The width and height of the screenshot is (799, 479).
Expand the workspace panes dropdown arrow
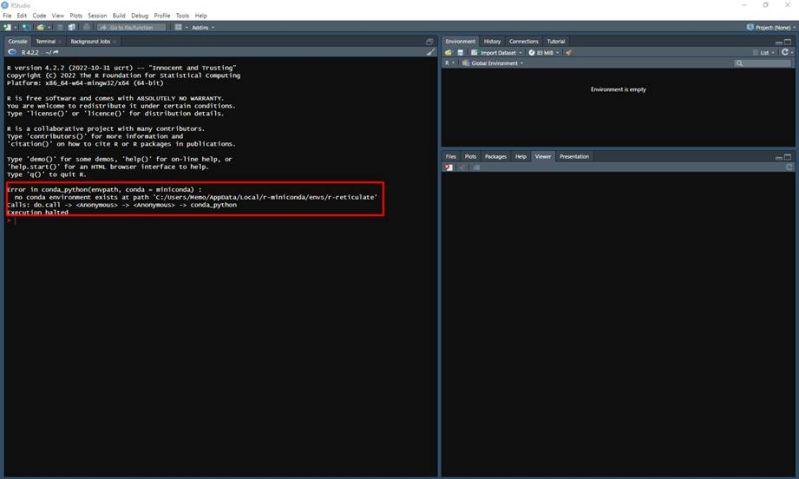[187, 28]
